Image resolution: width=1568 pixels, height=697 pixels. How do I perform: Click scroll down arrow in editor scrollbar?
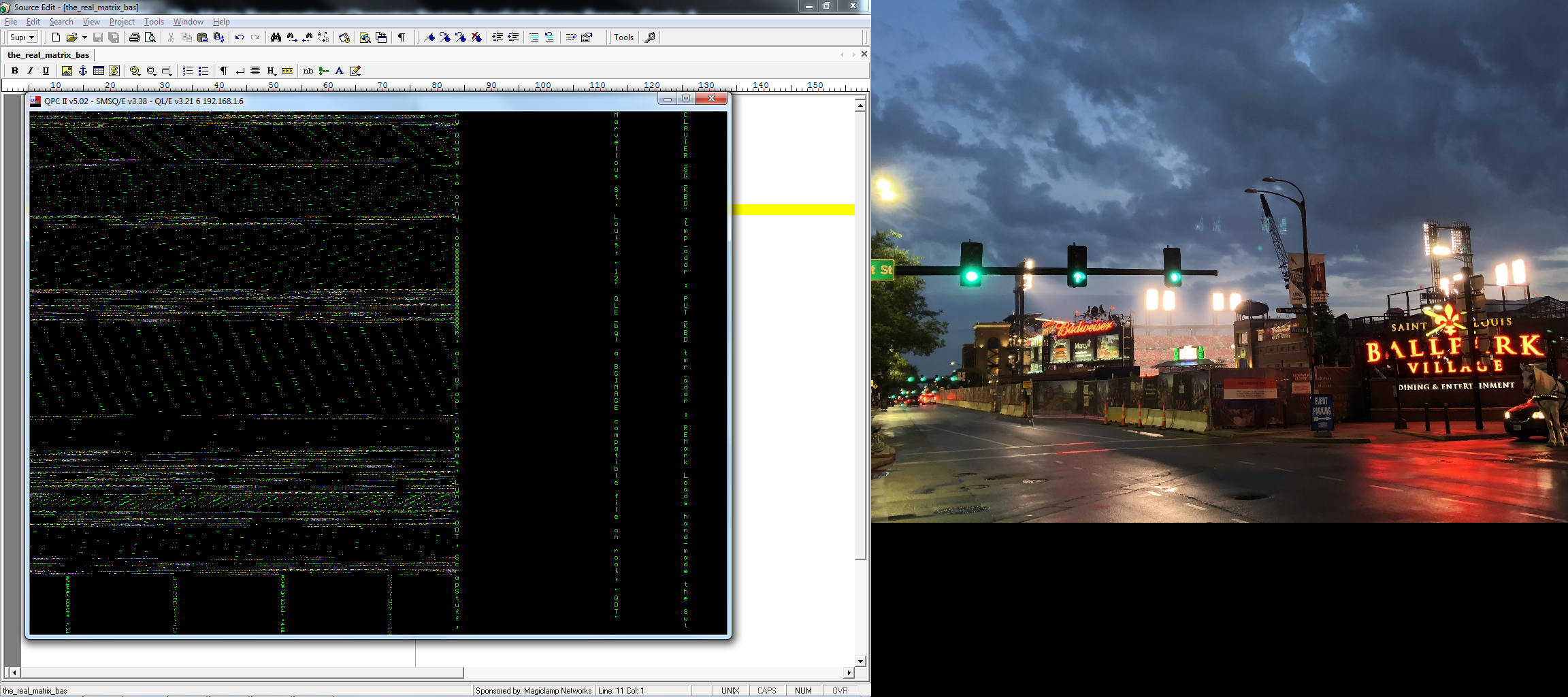[x=860, y=661]
